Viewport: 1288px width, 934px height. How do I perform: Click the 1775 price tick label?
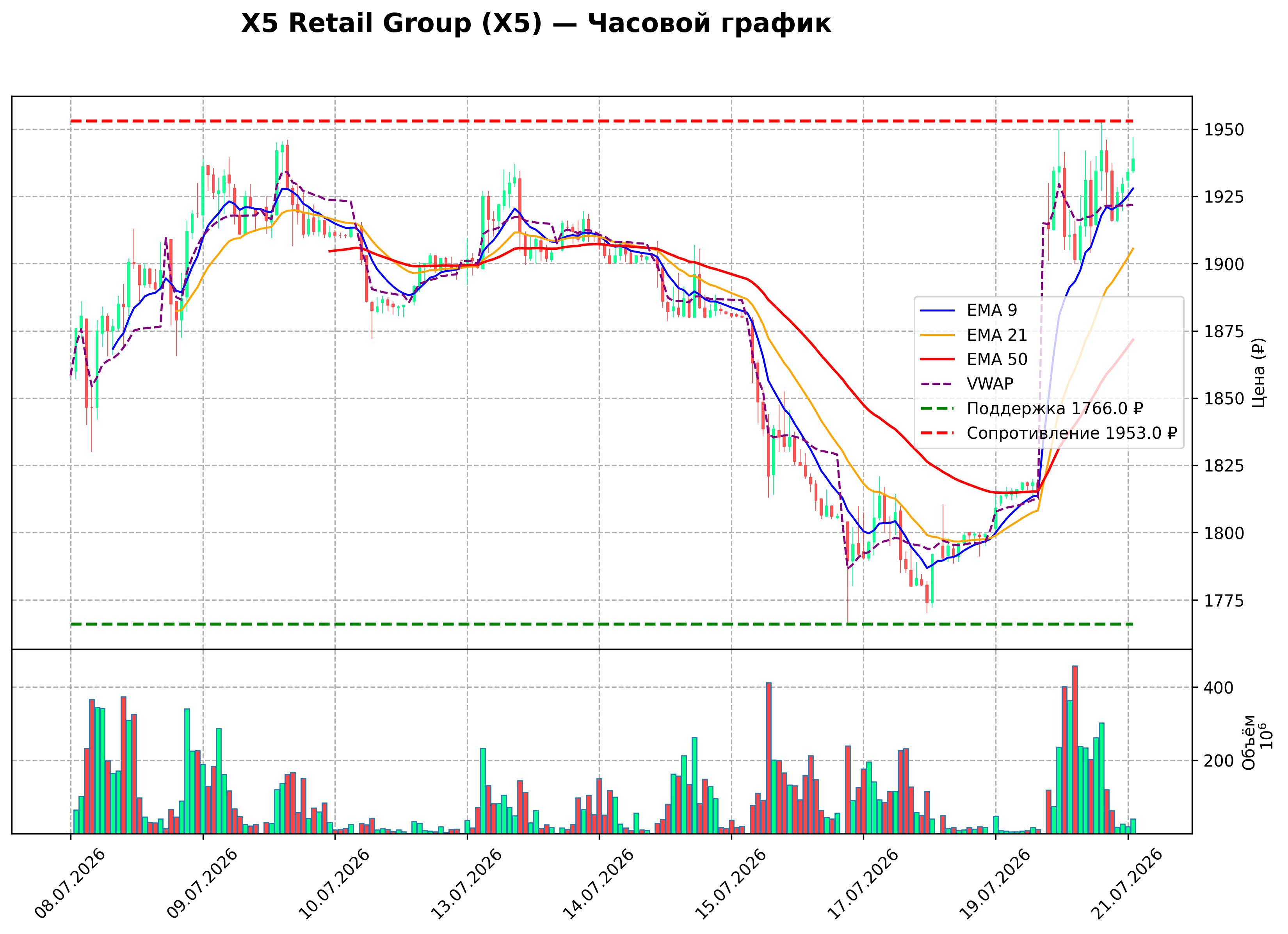[1224, 601]
